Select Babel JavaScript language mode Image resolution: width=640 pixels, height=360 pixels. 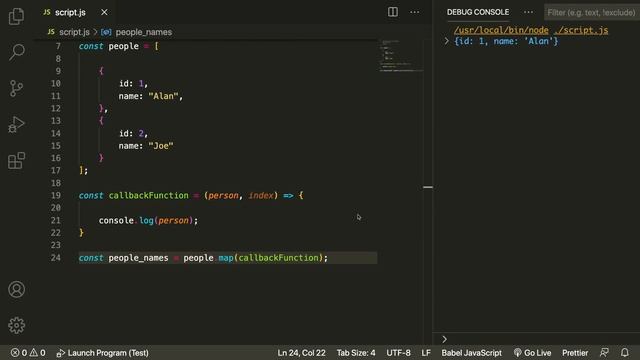pos(471,353)
